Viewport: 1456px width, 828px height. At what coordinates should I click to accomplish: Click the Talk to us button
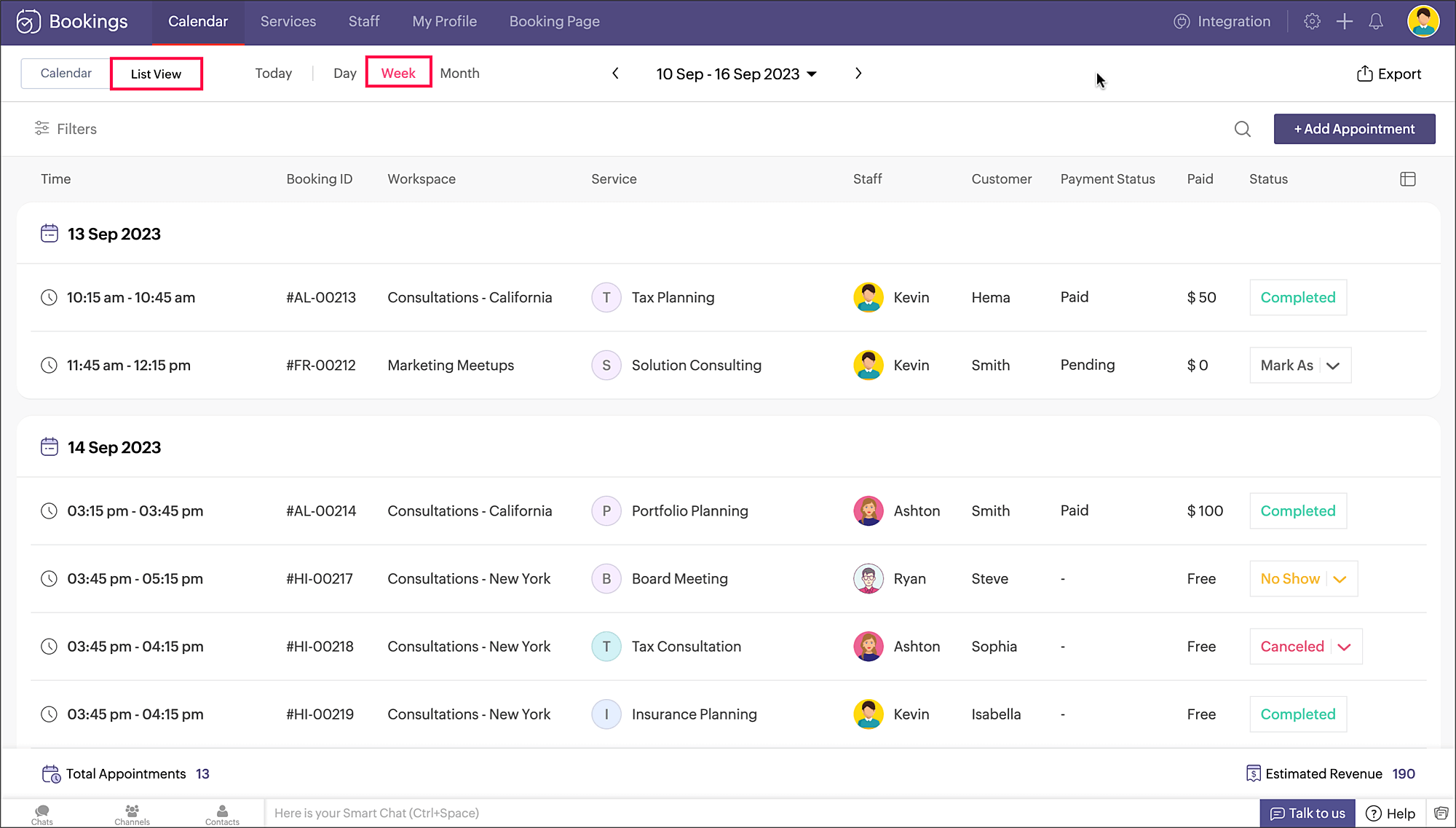click(x=1307, y=813)
